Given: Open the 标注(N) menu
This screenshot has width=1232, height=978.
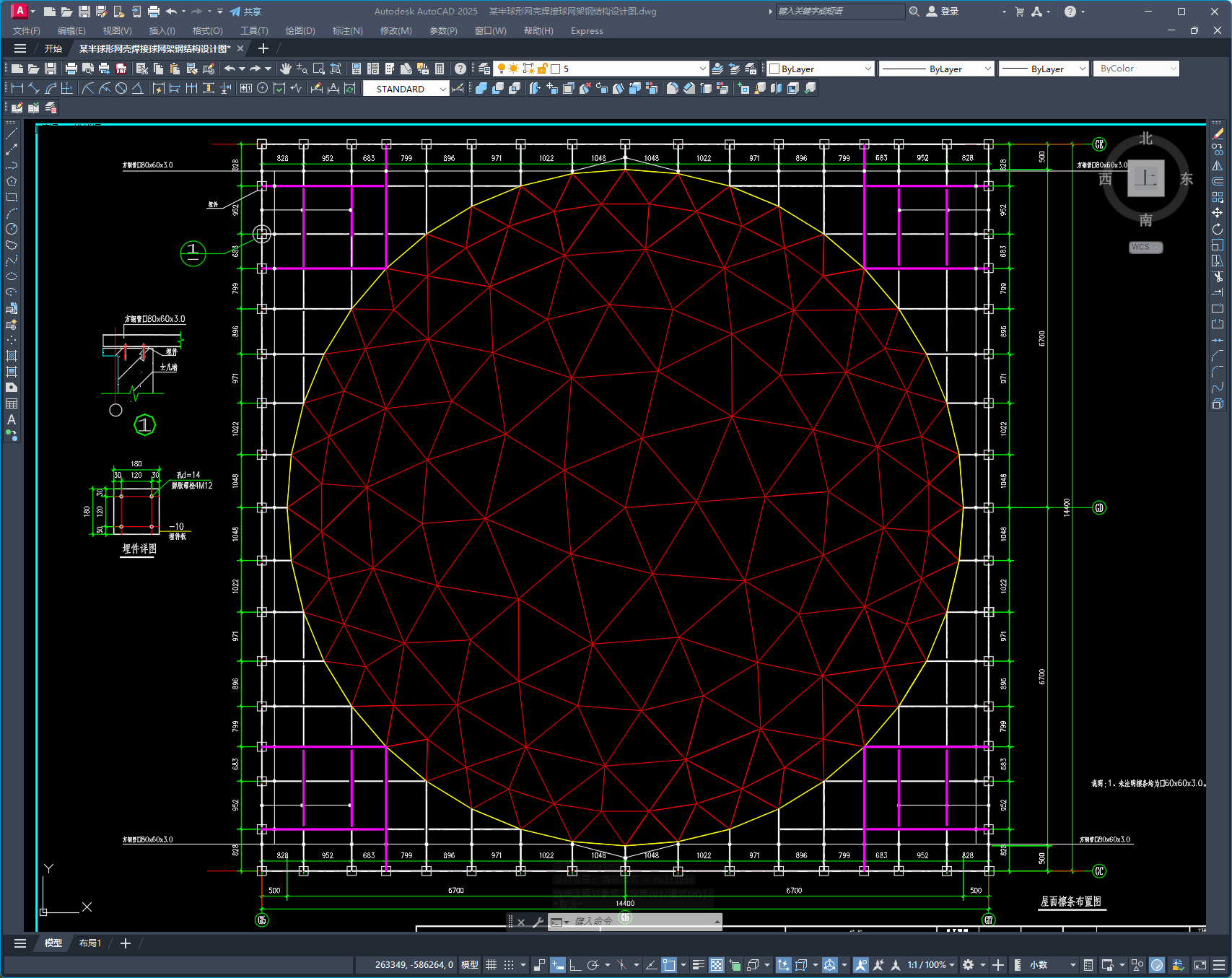Looking at the screenshot, I should coord(347,31).
